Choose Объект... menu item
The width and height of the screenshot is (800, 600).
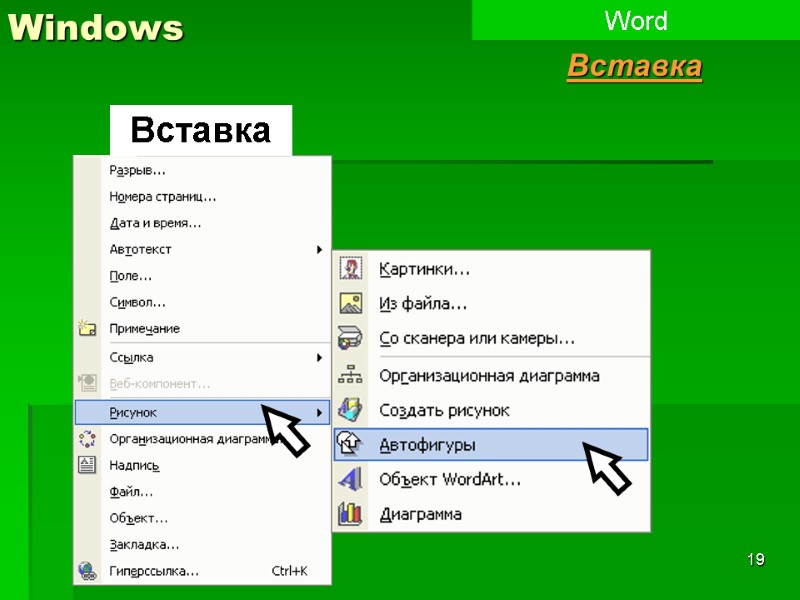point(203,518)
